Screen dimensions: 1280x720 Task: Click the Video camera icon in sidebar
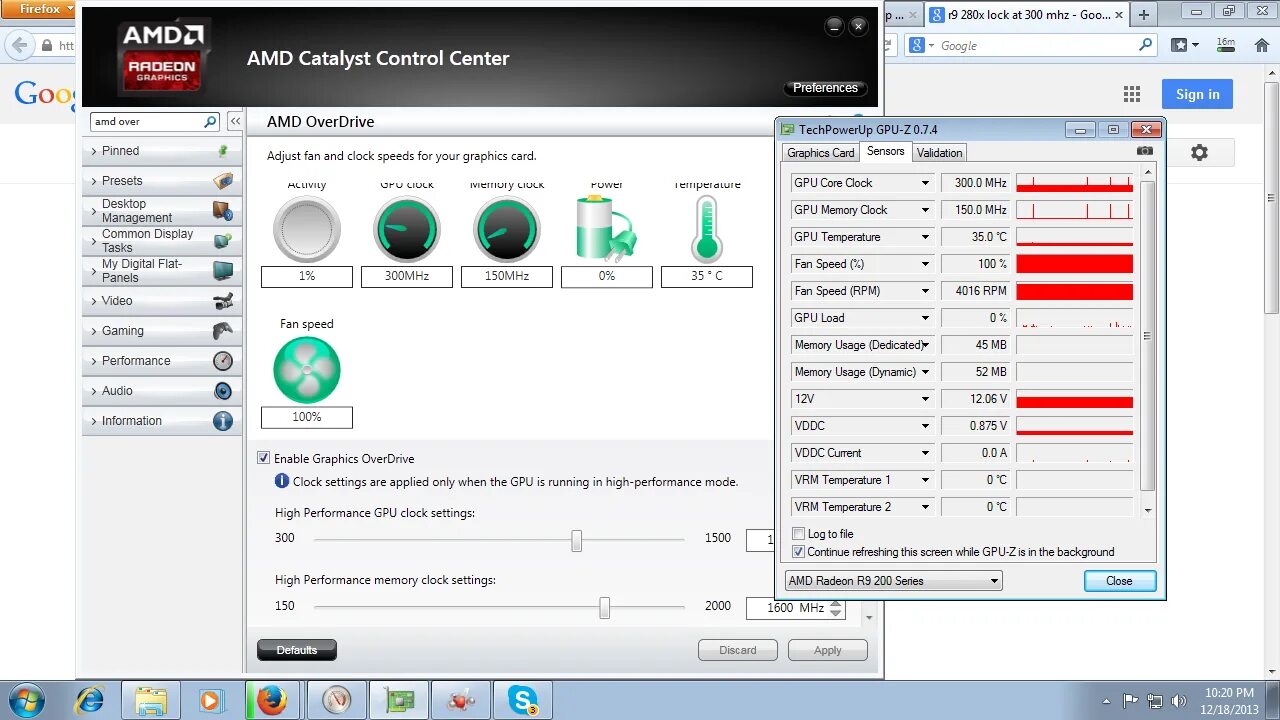223,301
